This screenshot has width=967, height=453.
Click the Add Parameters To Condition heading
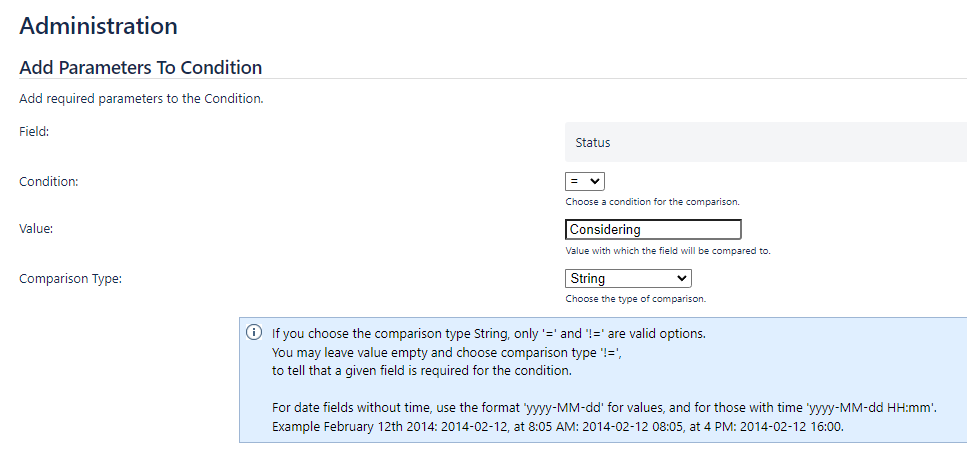point(141,67)
